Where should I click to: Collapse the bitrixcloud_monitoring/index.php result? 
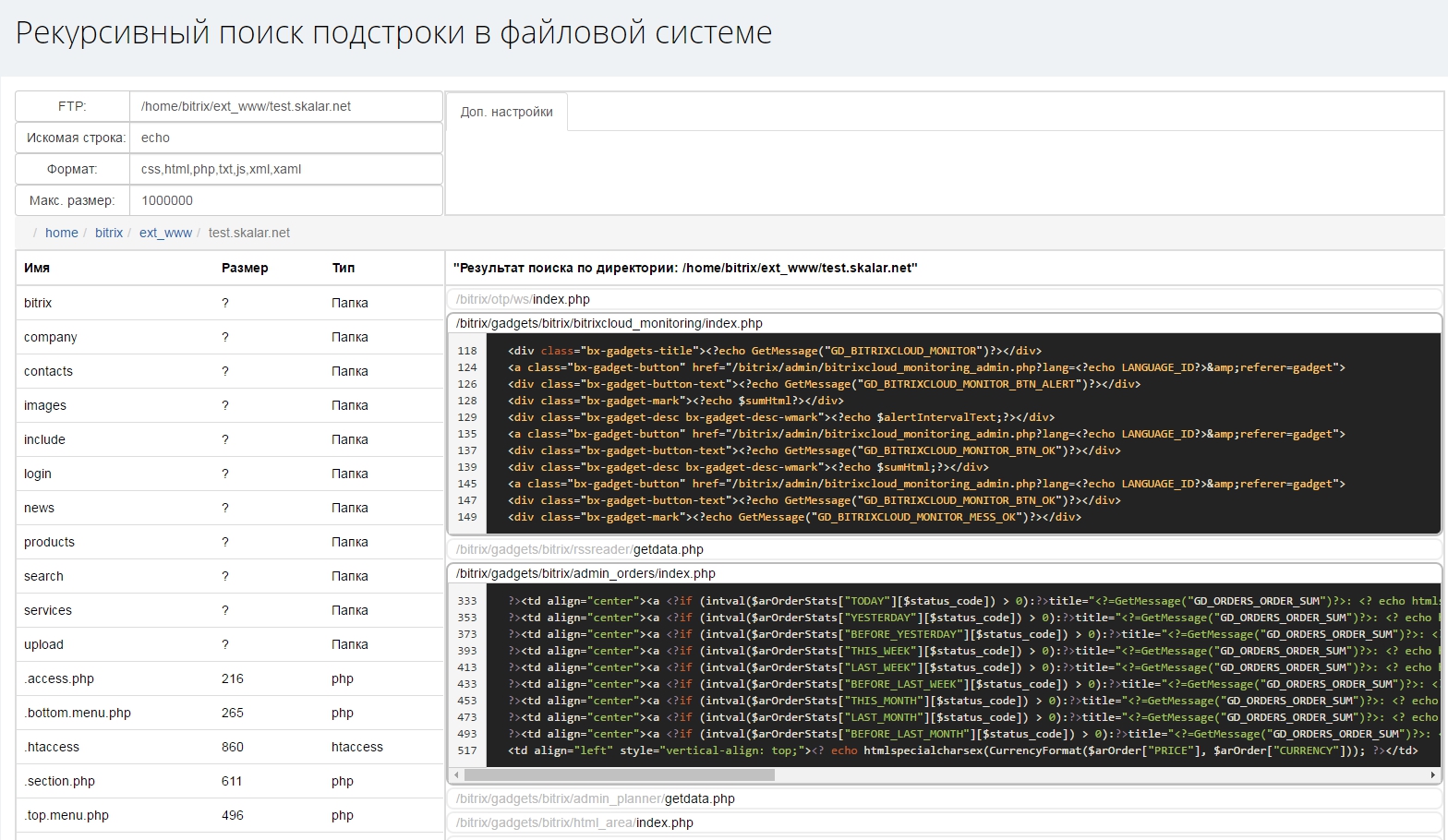[609, 323]
